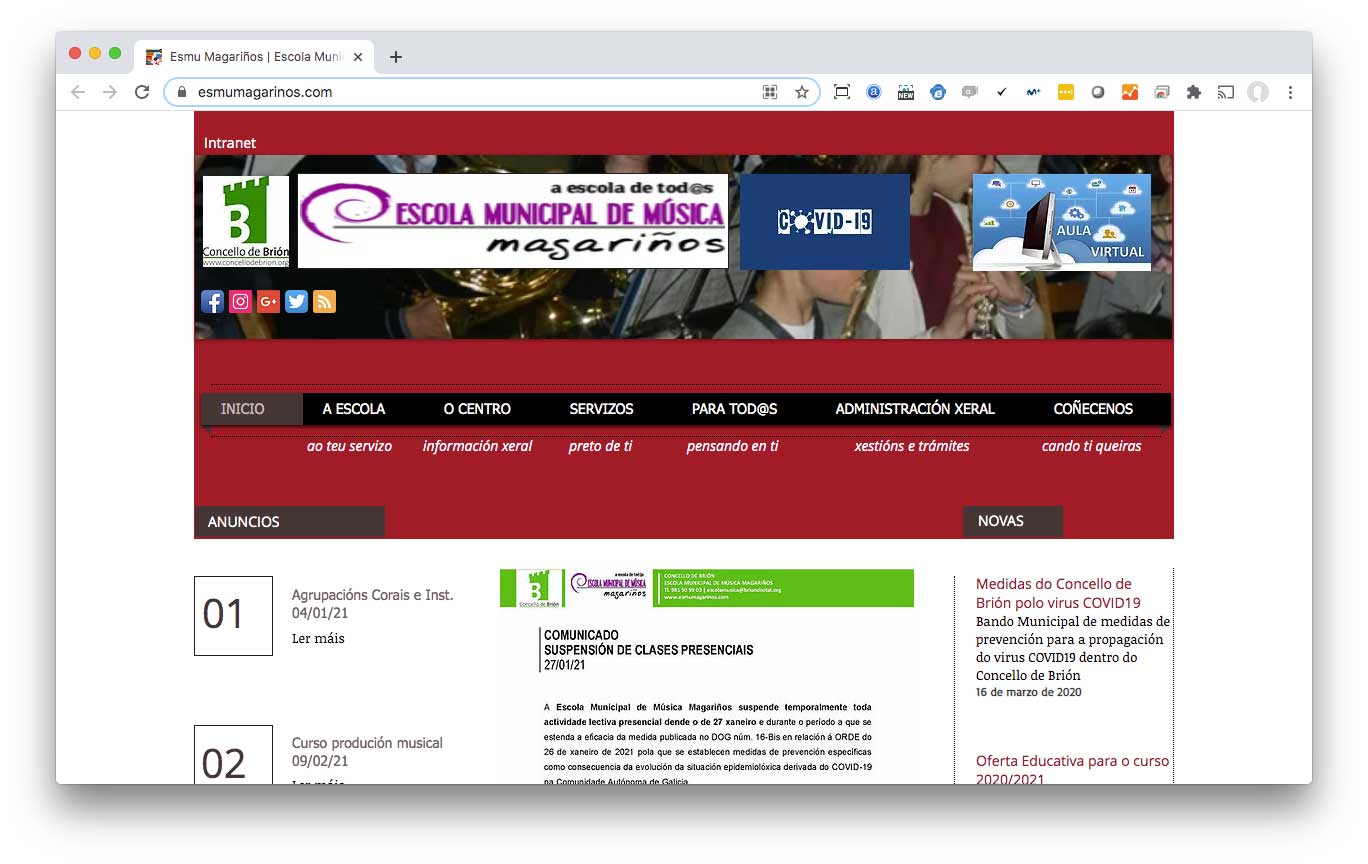Screen dimensions: 1368x864
Task: Click the checkmark extension icon
Action: point(1002,92)
